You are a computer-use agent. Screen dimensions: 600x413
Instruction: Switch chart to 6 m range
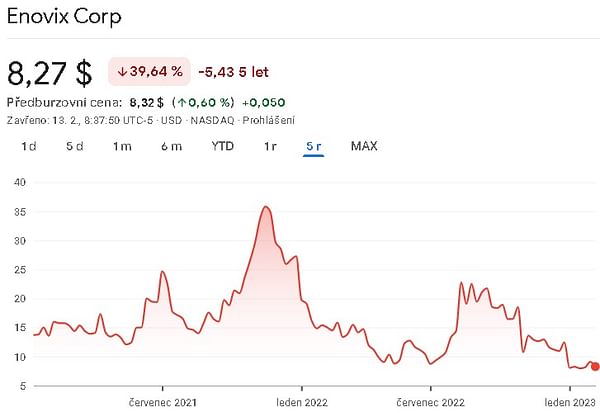coord(171,146)
